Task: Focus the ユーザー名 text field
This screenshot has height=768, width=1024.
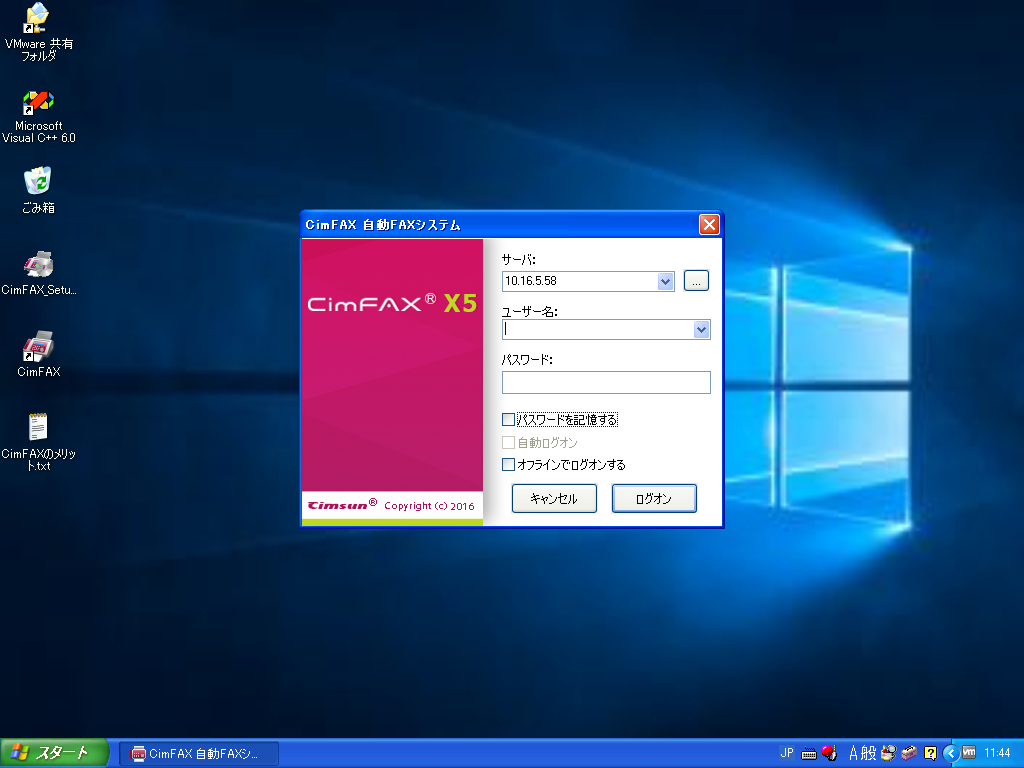Action: click(598, 330)
